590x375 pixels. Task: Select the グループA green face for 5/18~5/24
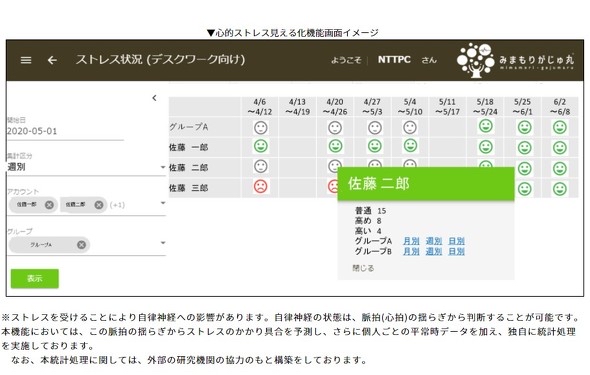click(486, 126)
